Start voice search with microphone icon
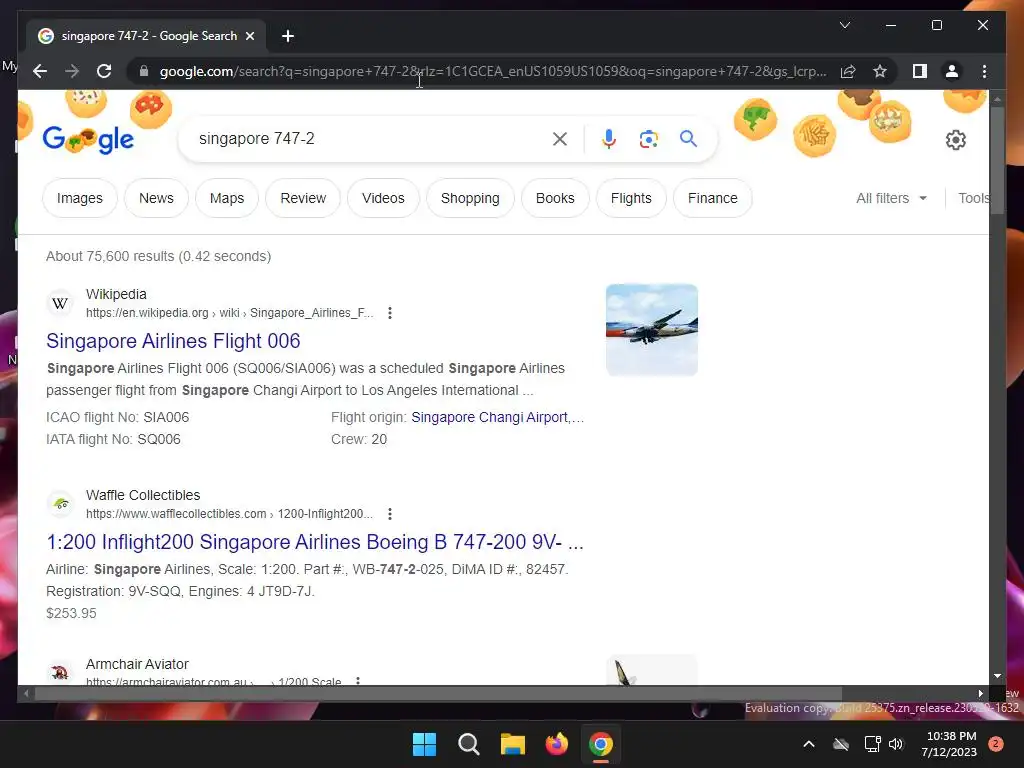The height and width of the screenshot is (768, 1024). pyautogui.click(x=609, y=138)
